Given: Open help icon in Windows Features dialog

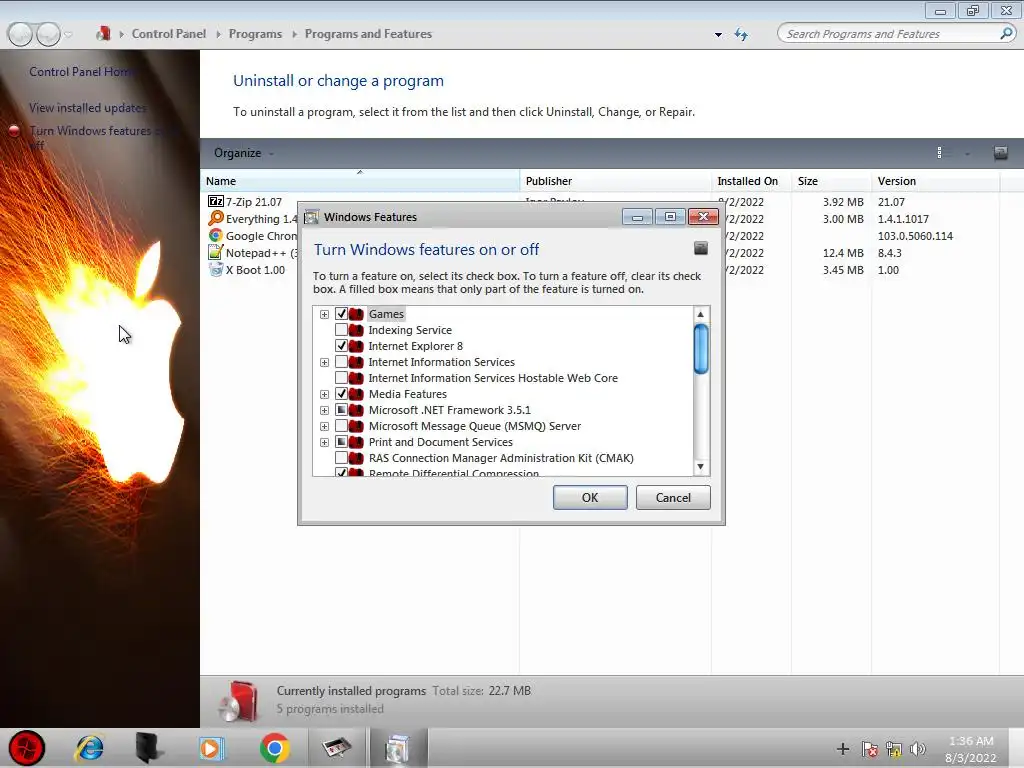Looking at the screenshot, I should tap(701, 248).
